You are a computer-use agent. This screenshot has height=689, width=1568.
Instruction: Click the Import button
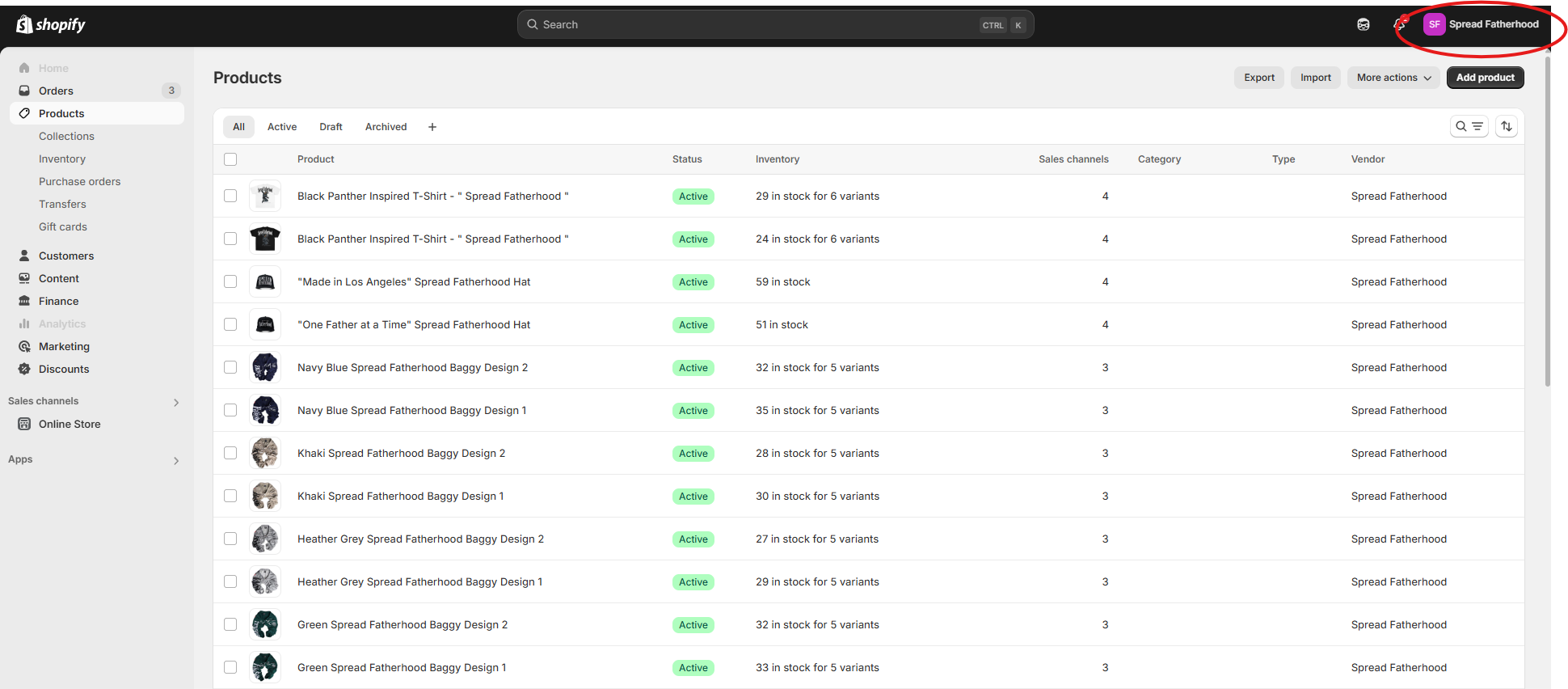point(1316,78)
